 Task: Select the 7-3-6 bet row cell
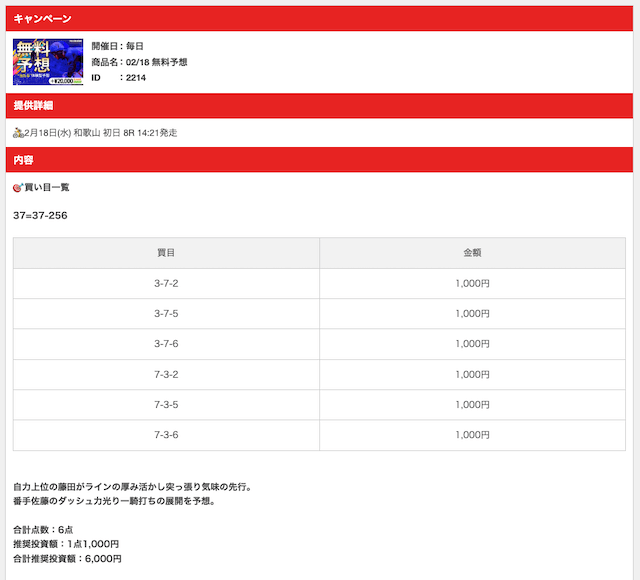pyautogui.click(x=166, y=435)
